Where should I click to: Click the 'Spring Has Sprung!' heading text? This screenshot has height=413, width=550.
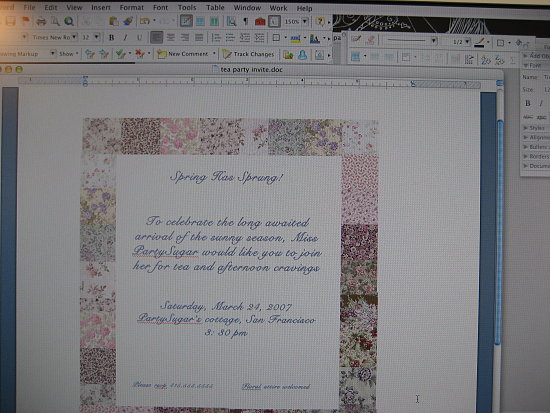pos(227,177)
